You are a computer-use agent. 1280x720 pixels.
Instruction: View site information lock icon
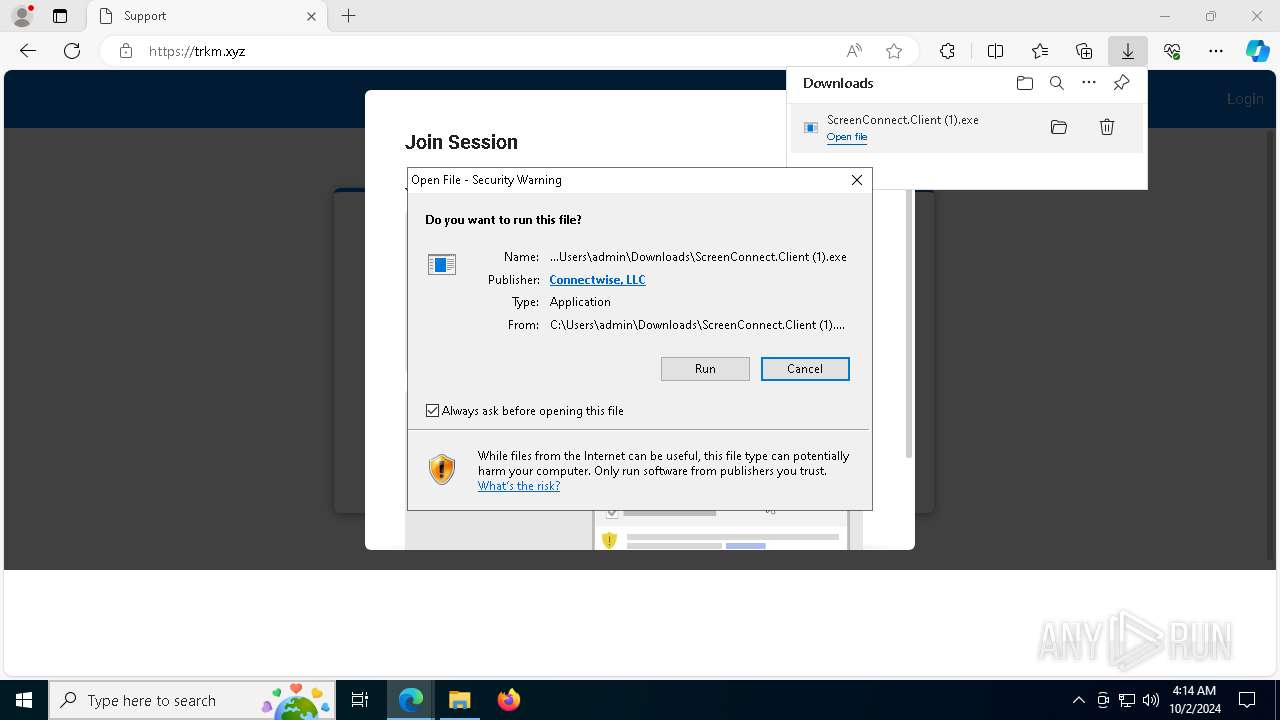coord(126,51)
